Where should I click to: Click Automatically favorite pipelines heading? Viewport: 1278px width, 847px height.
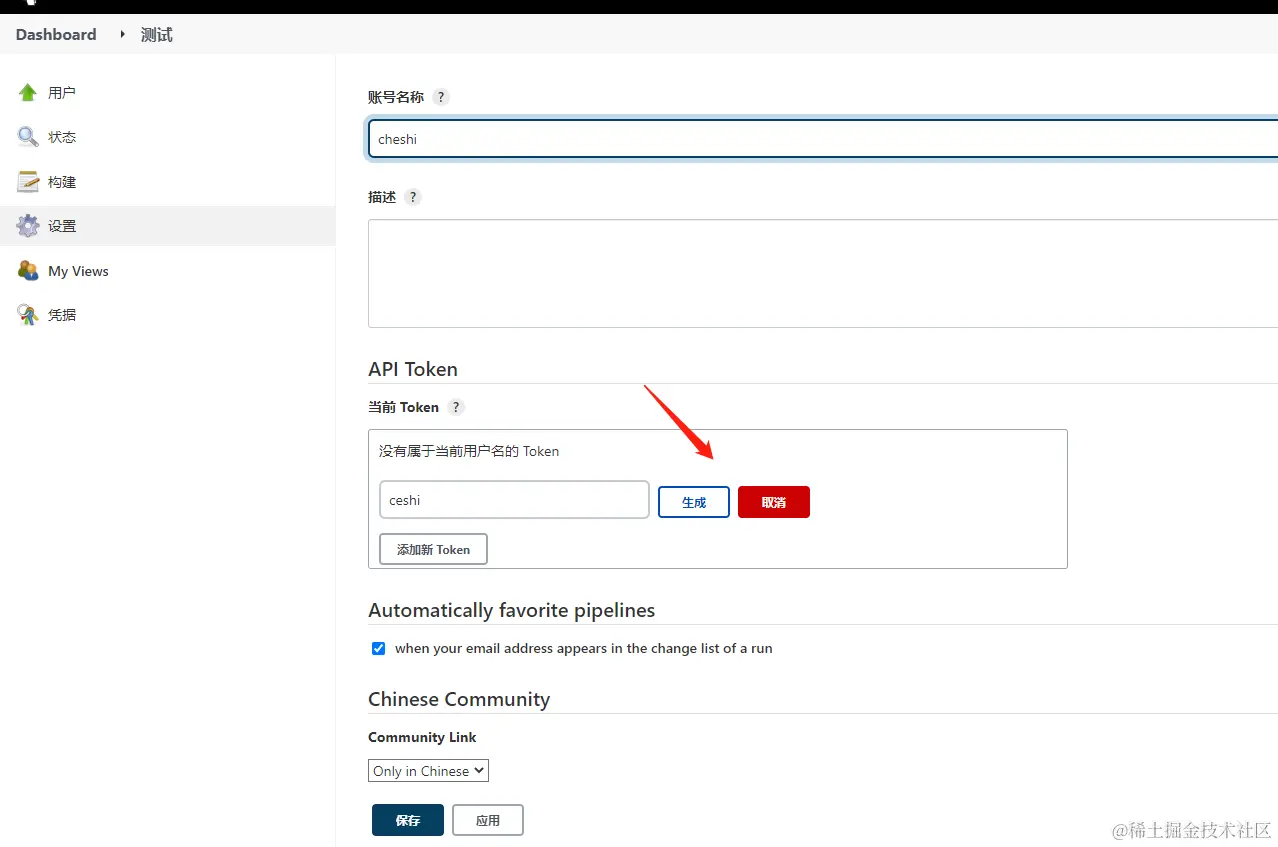pos(512,610)
